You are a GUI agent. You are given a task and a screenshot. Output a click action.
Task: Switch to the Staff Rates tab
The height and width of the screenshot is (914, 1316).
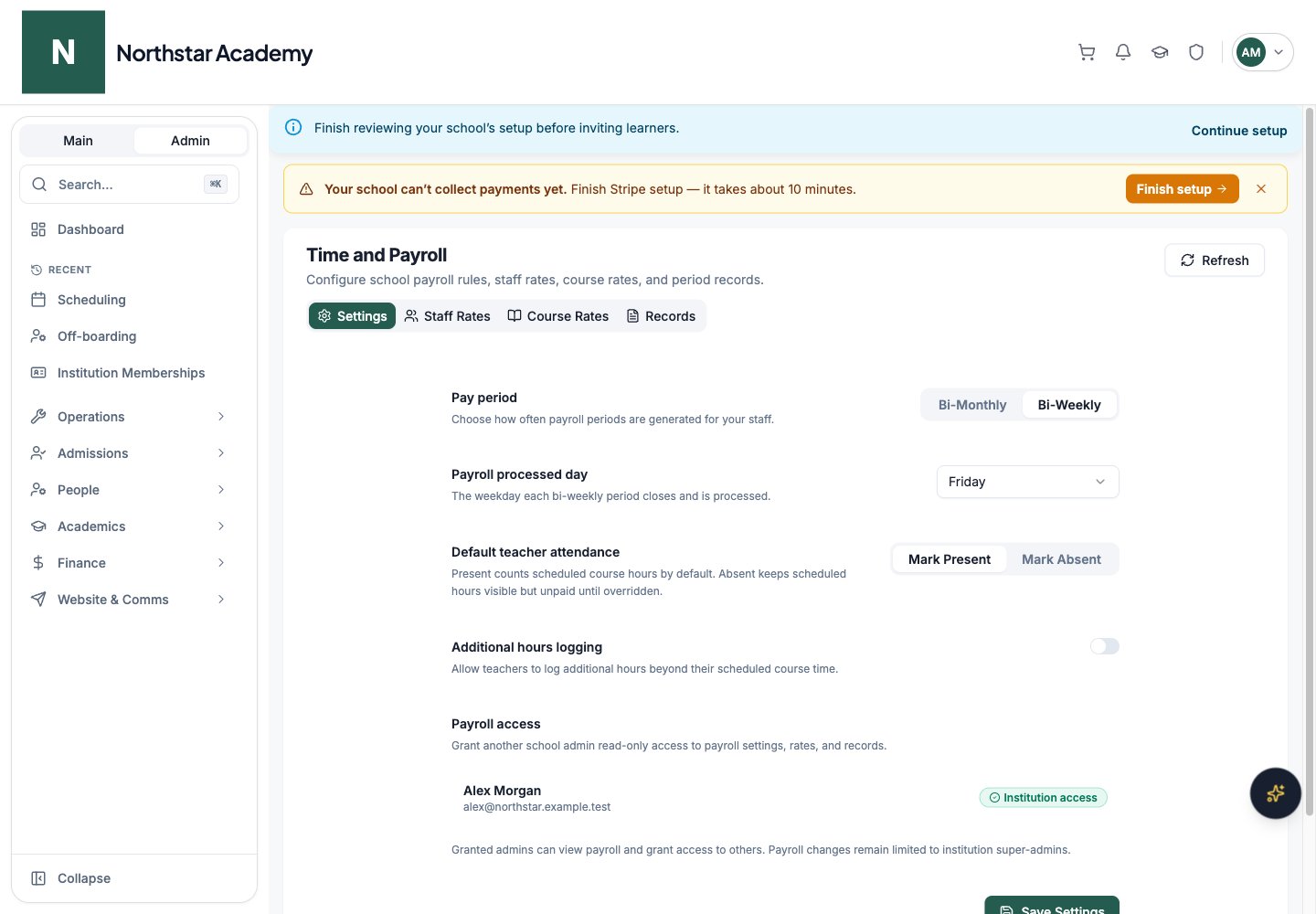click(x=448, y=316)
